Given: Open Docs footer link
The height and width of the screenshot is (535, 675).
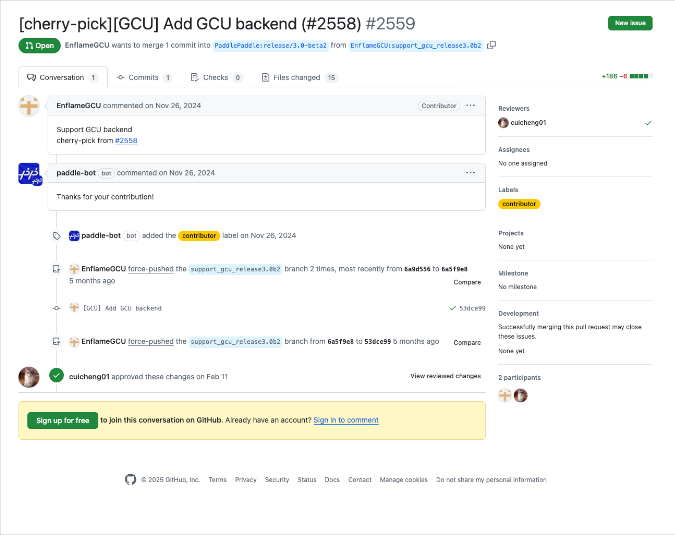Looking at the screenshot, I should 332,480.
